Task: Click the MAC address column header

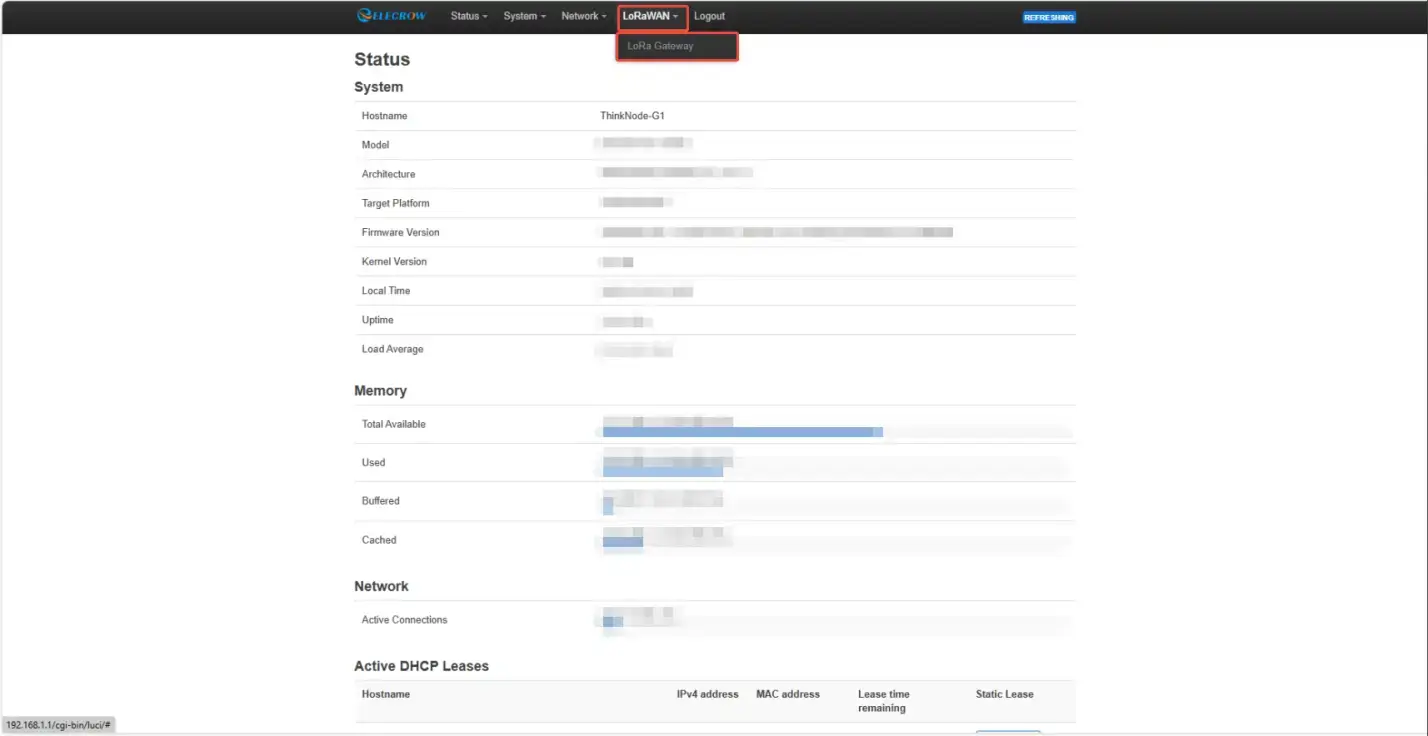Action: [x=787, y=694]
